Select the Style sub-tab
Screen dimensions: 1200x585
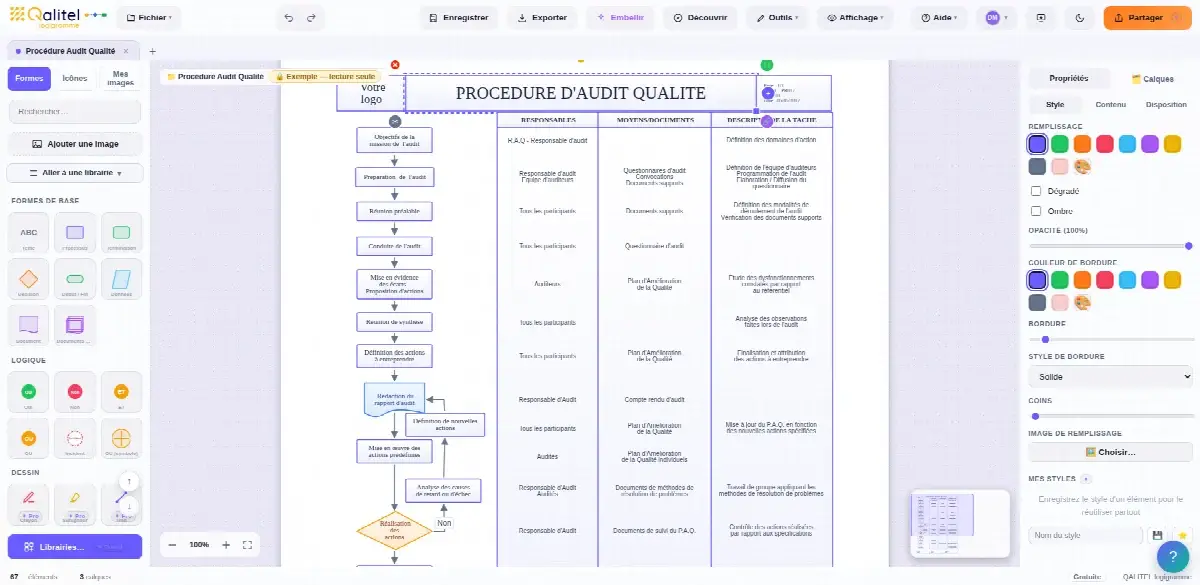point(1055,104)
